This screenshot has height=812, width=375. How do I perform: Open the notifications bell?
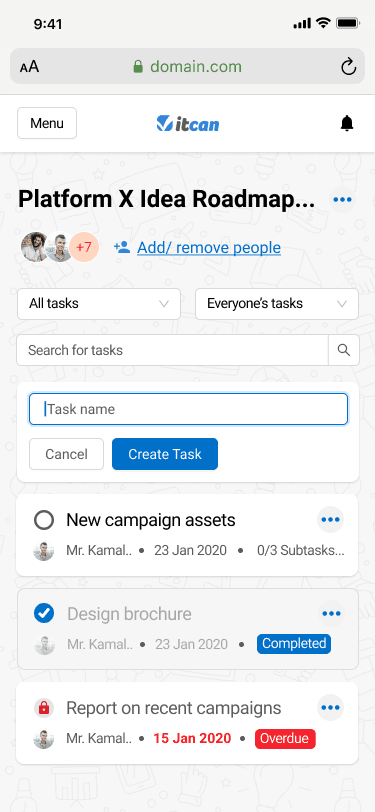(347, 123)
